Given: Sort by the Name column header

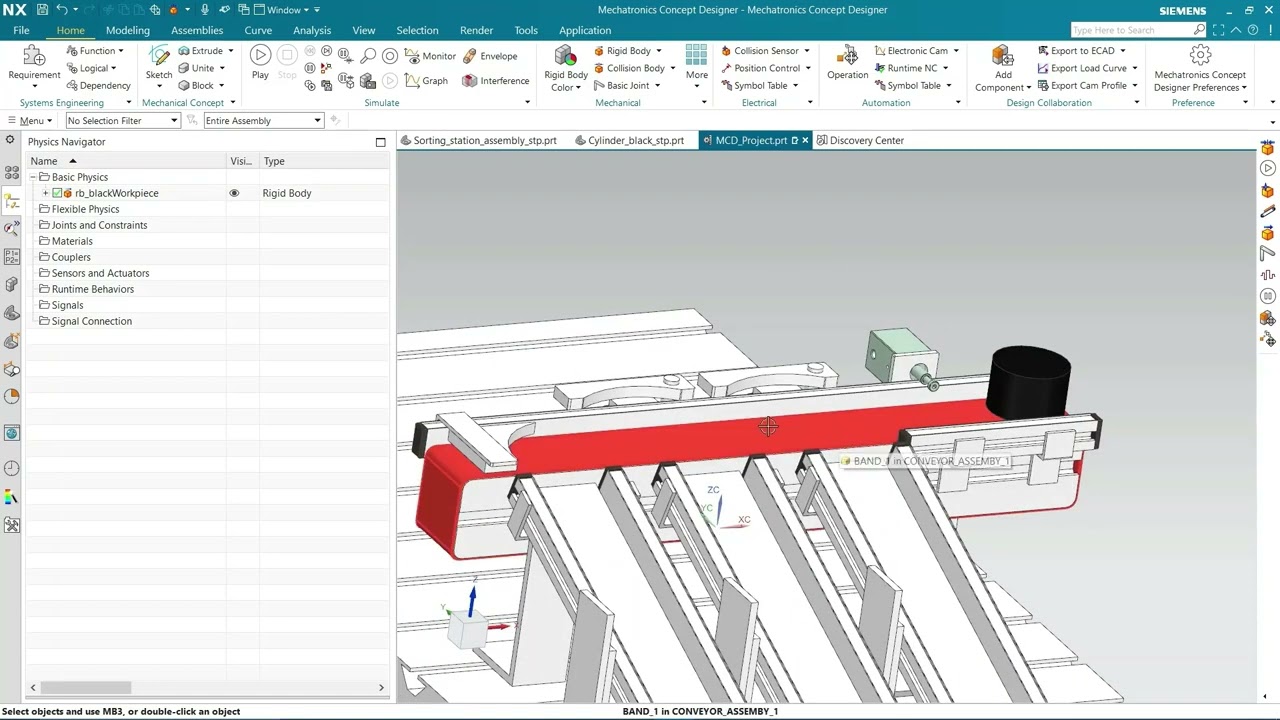Looking at the screenshot, I should coord(126,161).
